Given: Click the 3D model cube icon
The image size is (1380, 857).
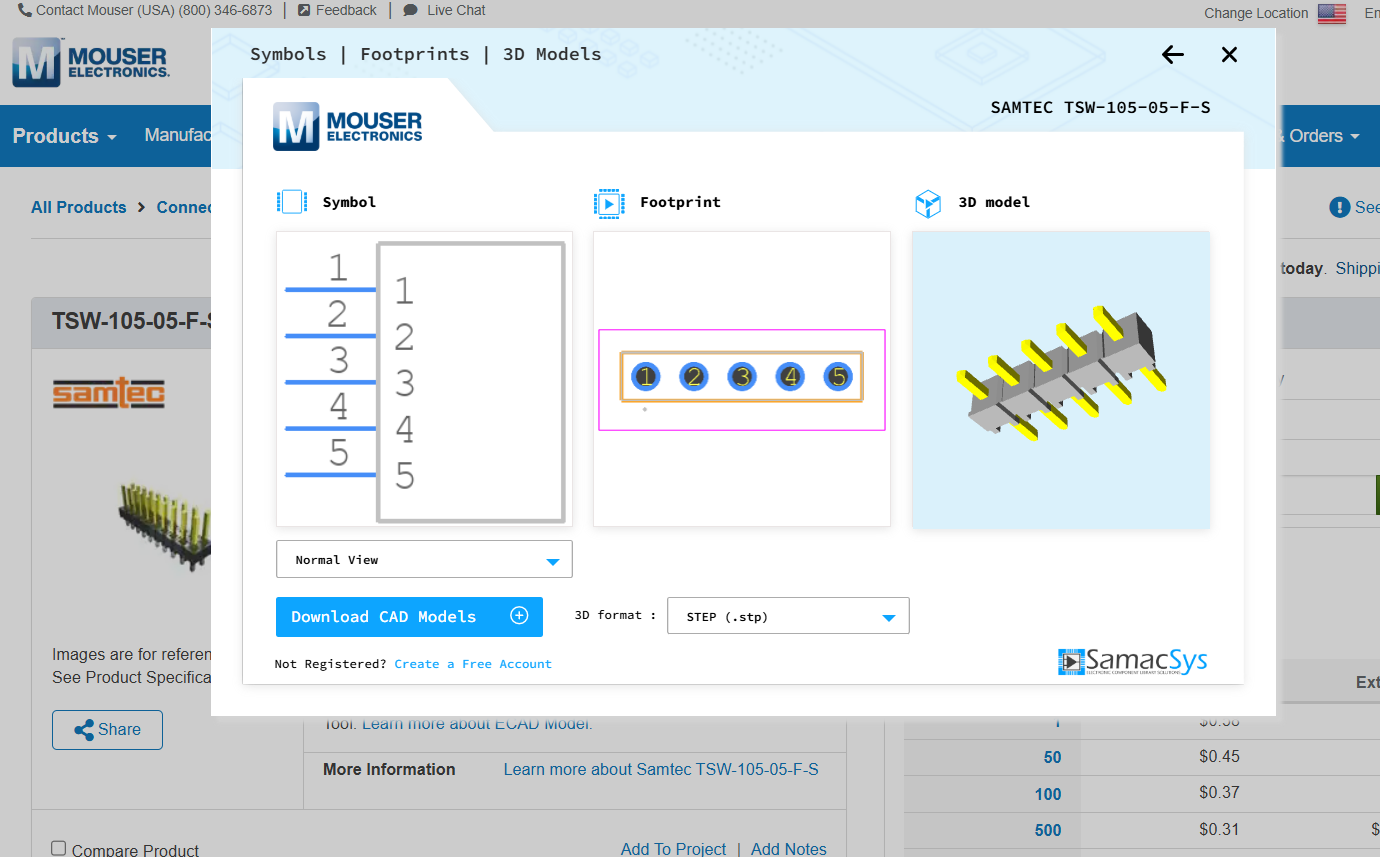Looking at the screenshot, I should 928,203.
